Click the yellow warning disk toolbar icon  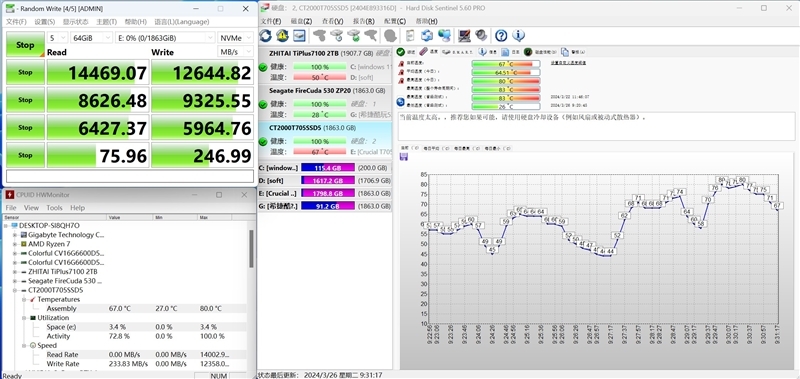pos(282,35)
